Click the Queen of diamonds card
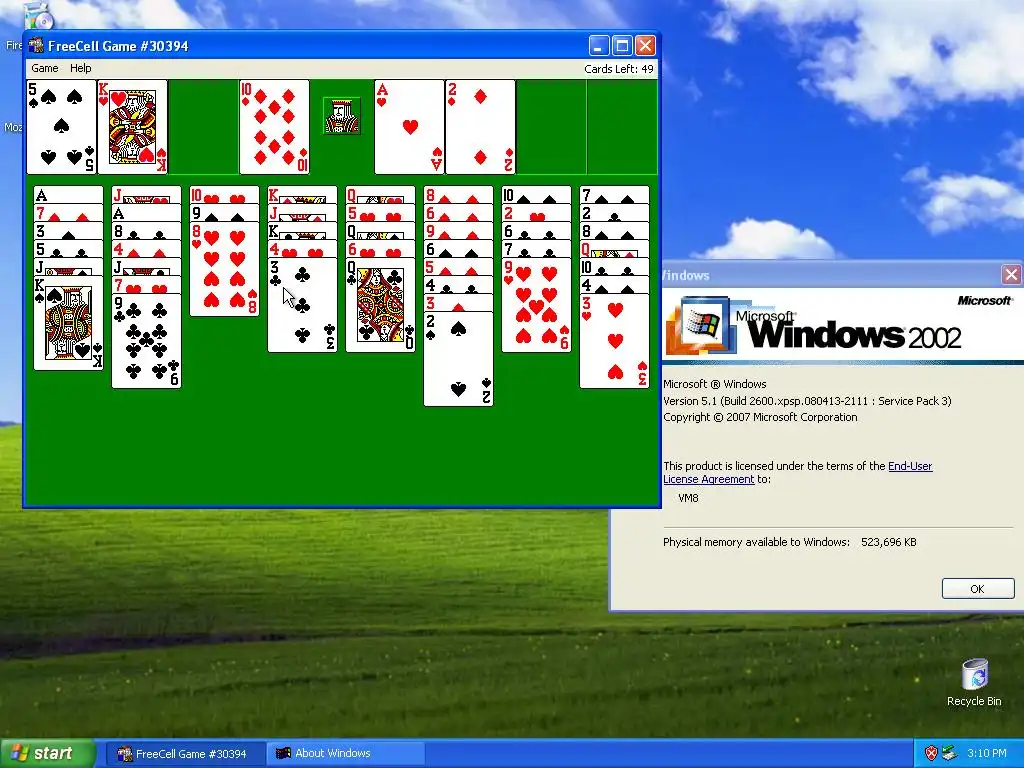1024x768 pixels. pos(614,249)
